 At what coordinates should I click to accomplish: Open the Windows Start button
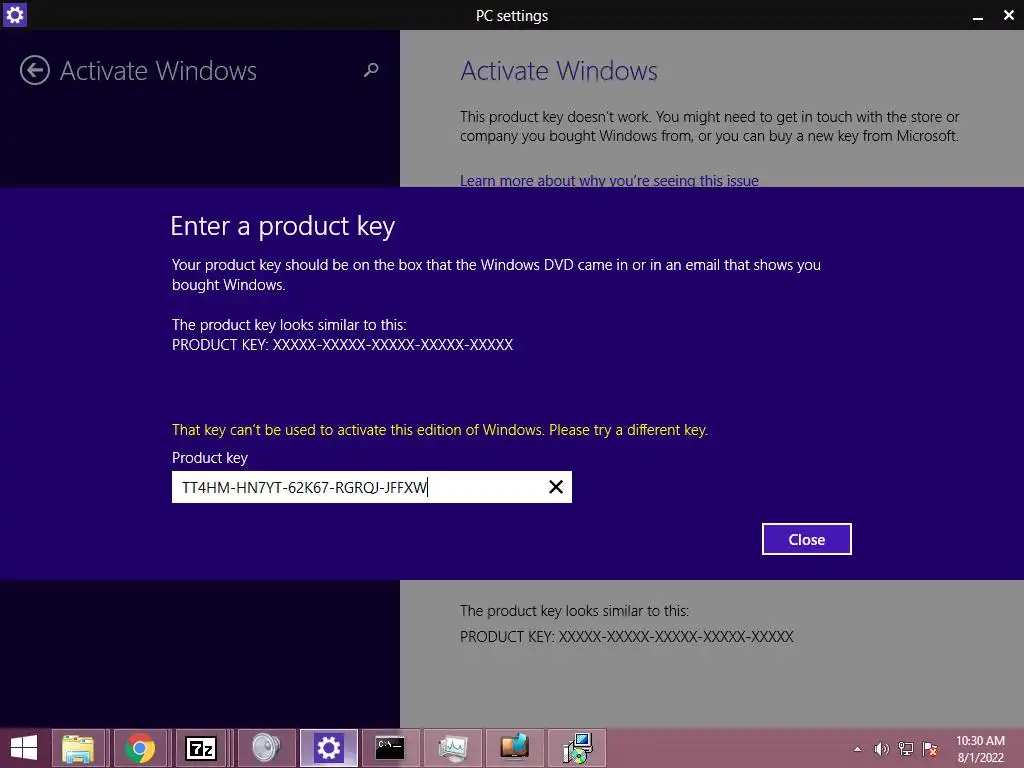24,748
